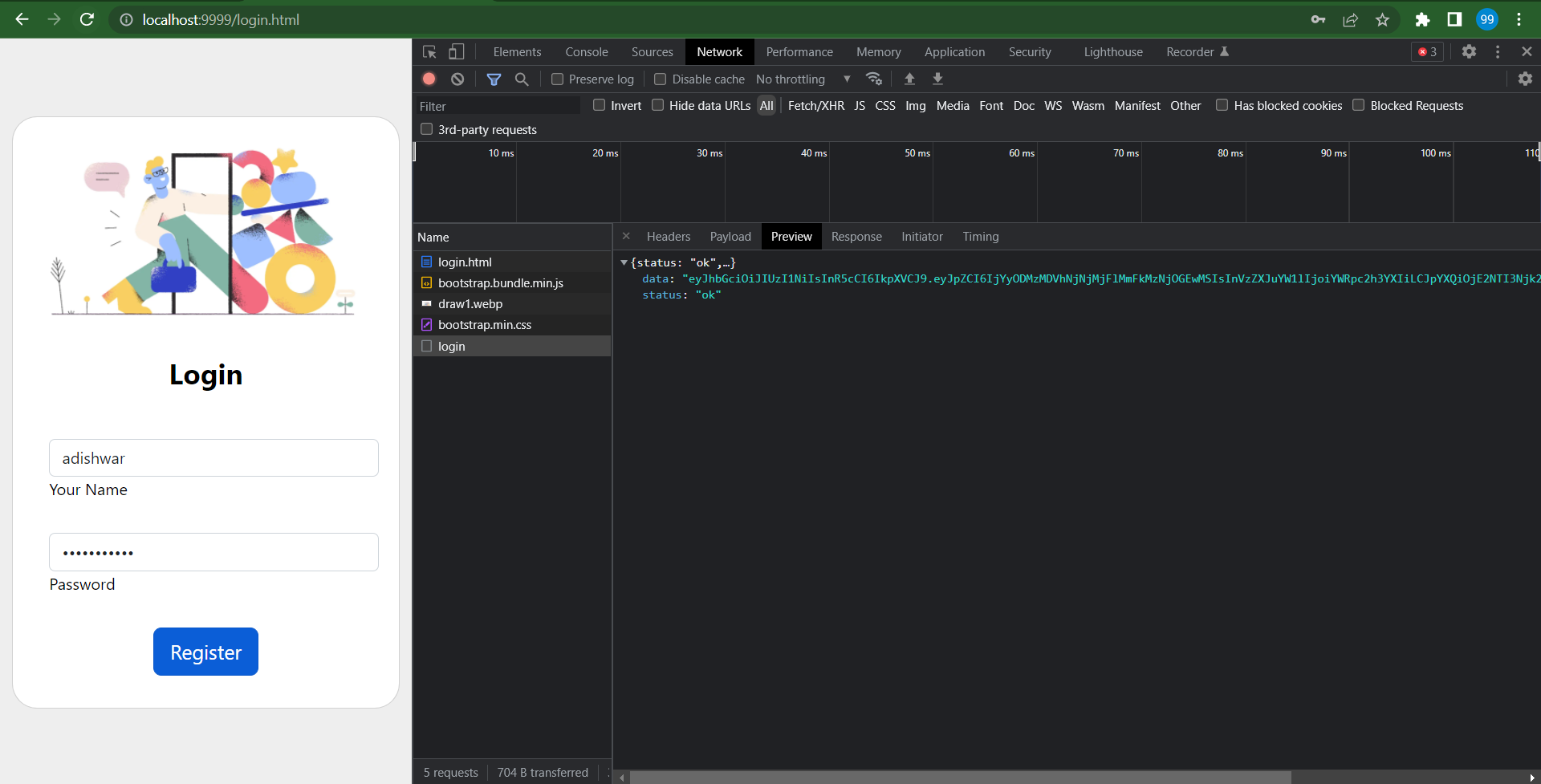Open network conditions wifi icon

874,79
